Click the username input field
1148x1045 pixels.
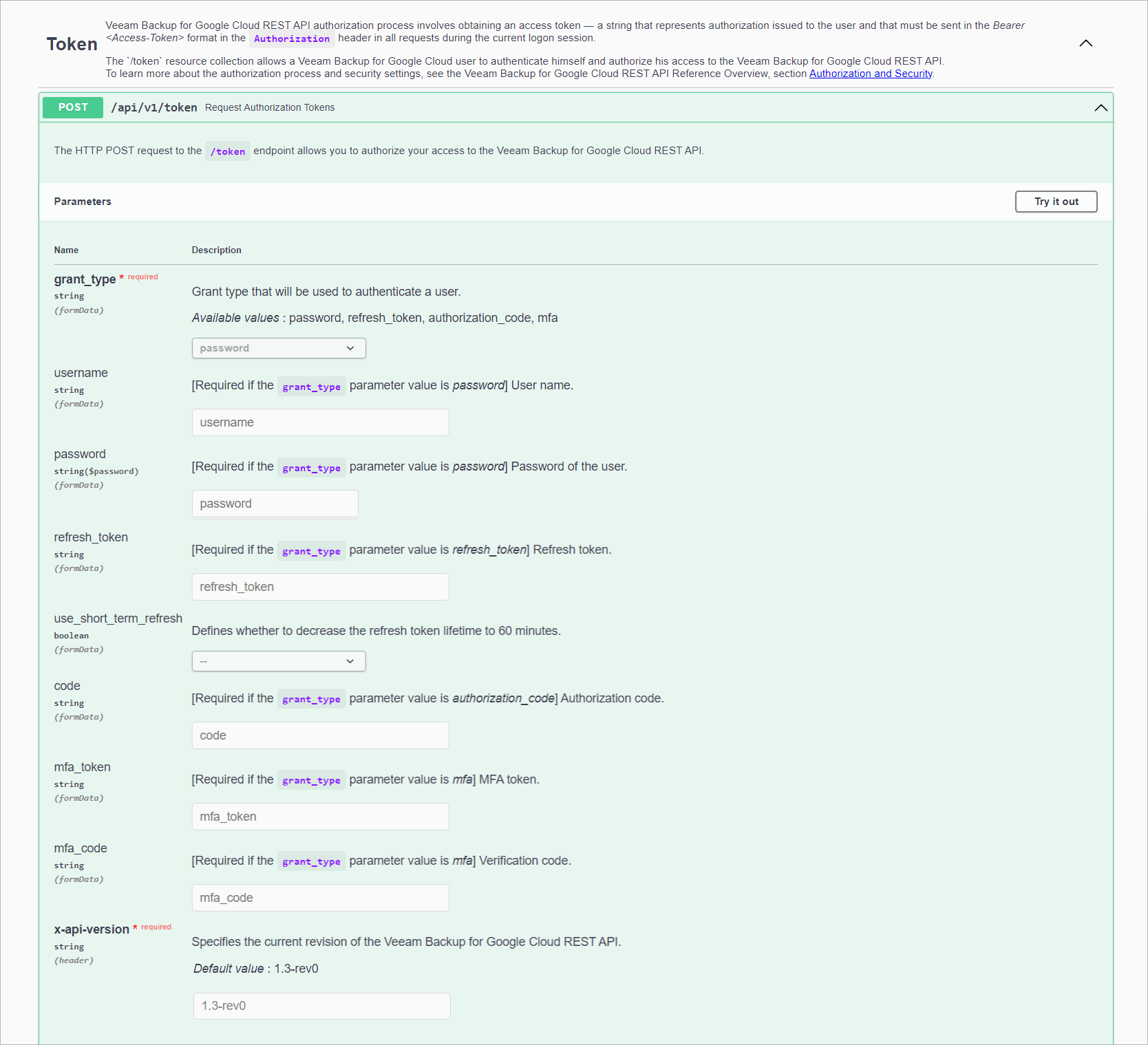tap(321, 422)
